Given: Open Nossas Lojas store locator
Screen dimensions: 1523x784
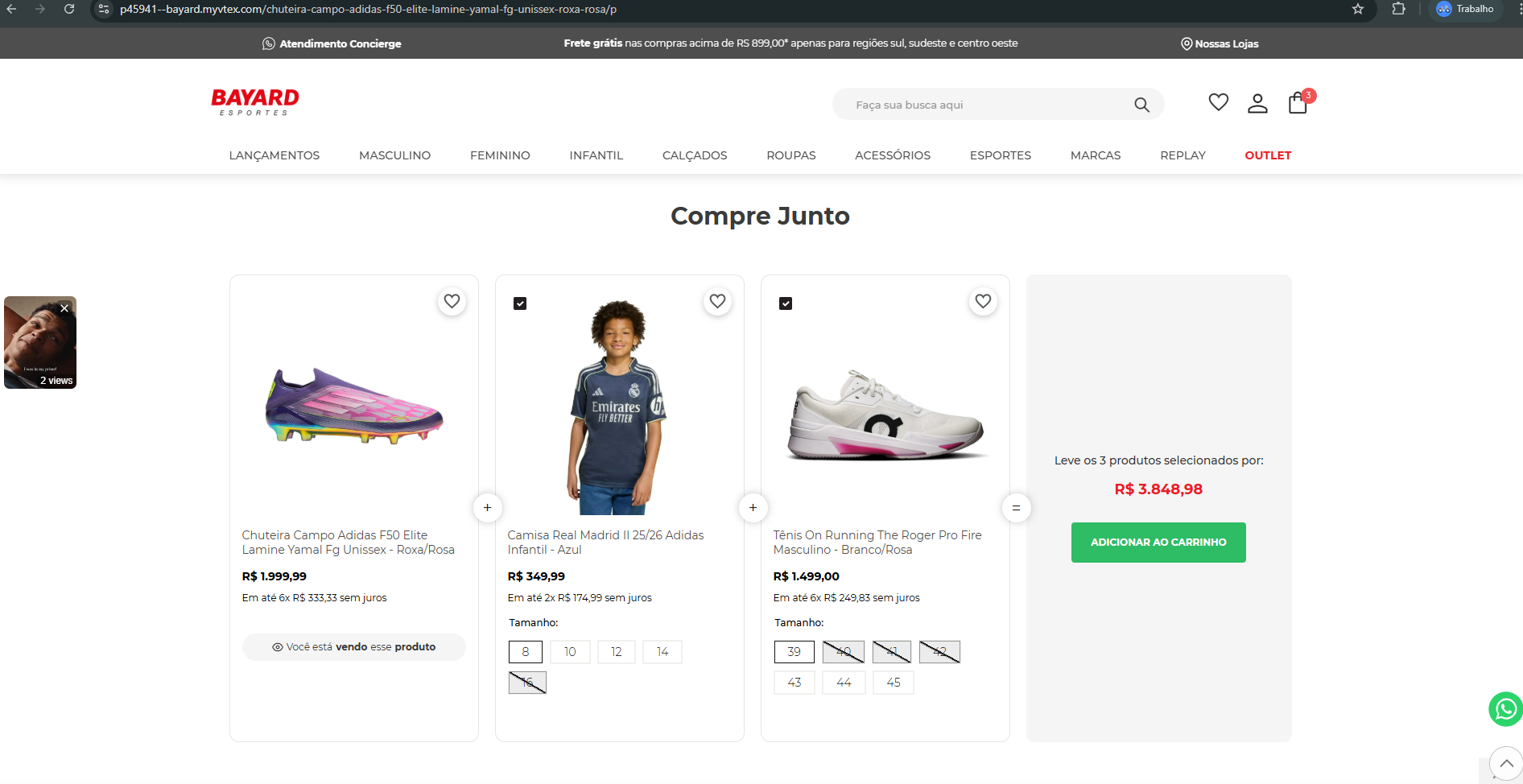Looking at the screenshot, I should click(1220, 43).
